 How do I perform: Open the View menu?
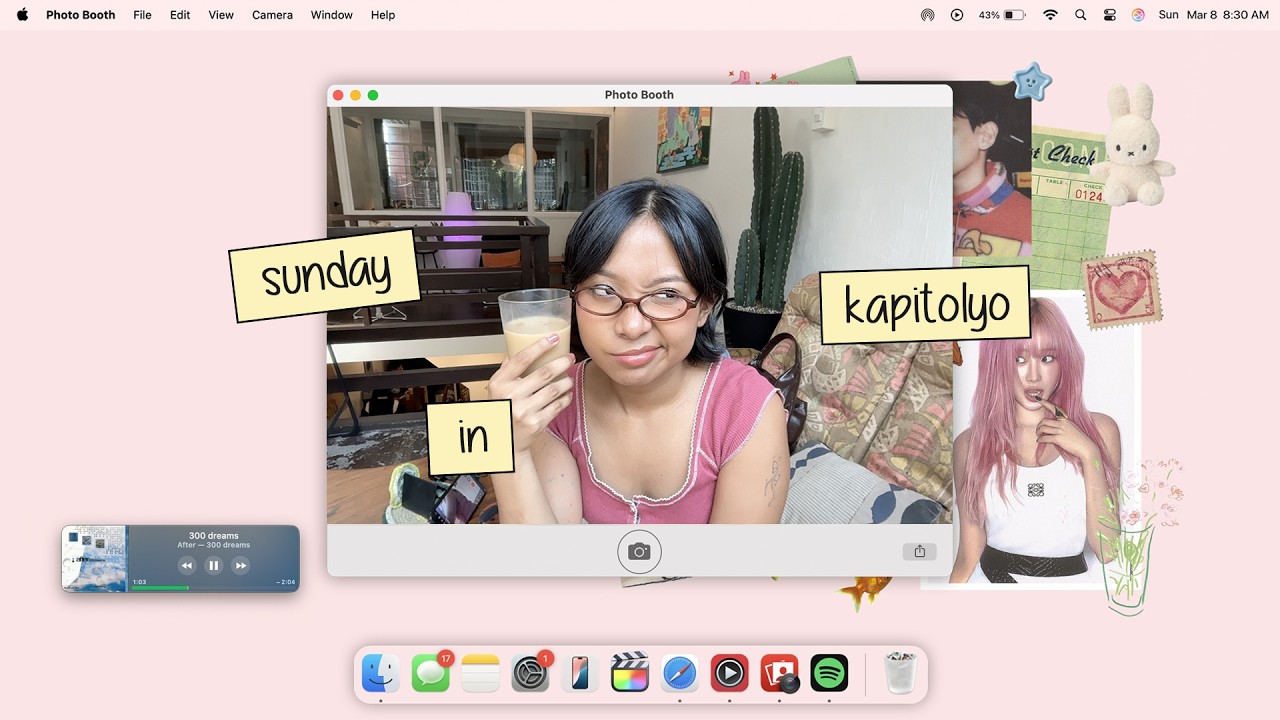point(221,15)
